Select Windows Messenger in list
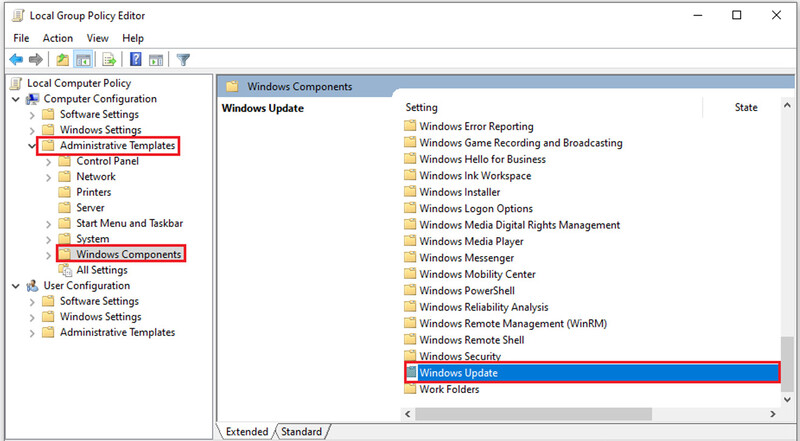This screenshot has width=800, height=441. [467, 258]
